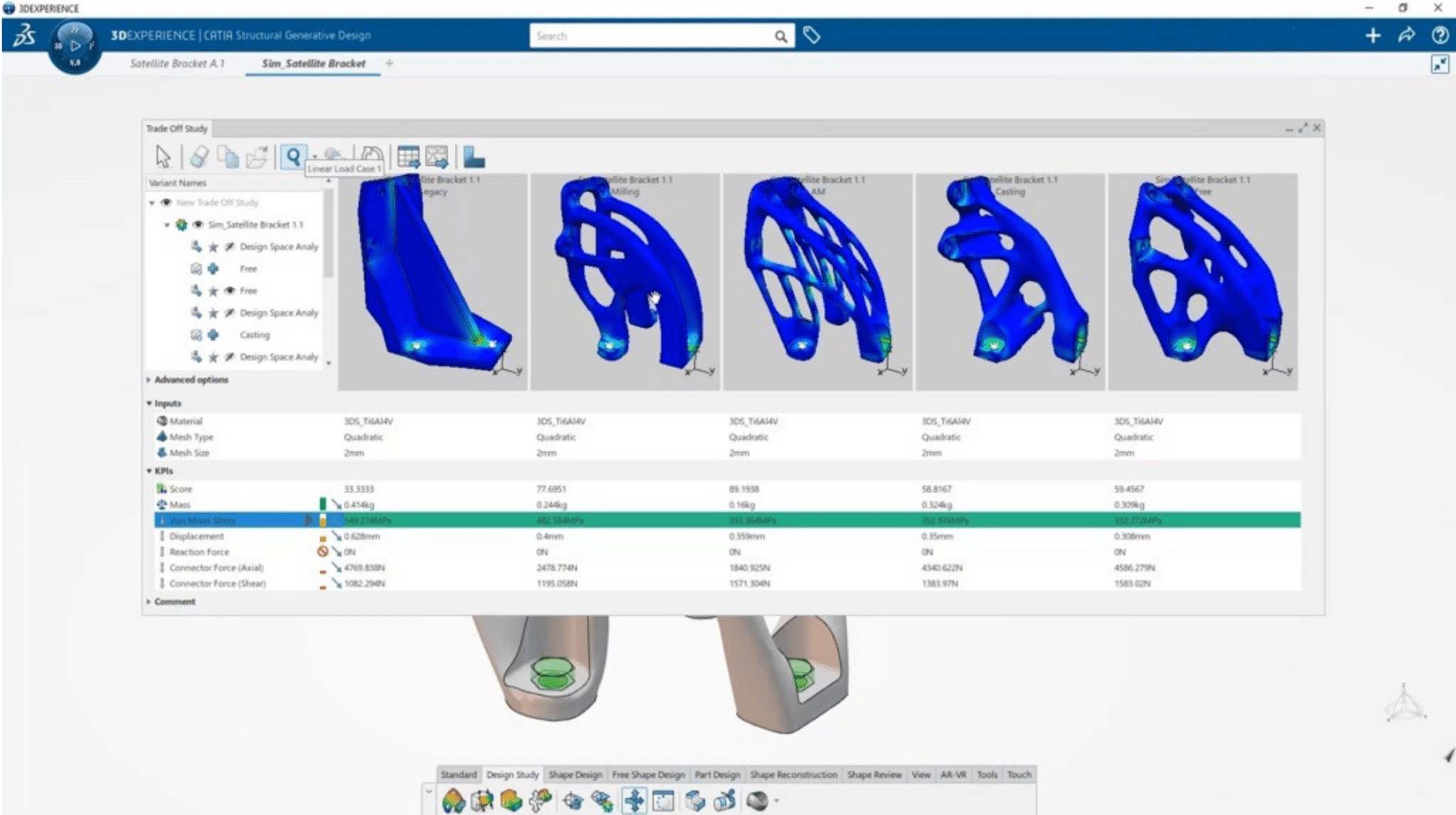Open the Standard action bar tab
This screenshot has width=1456, height=815.
459,774
